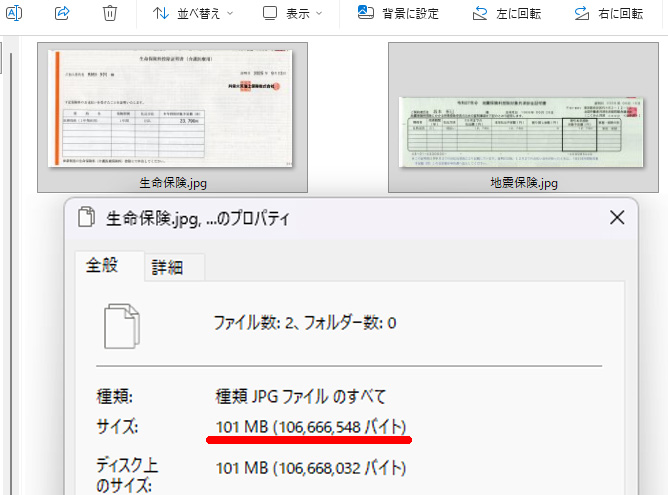Viewport: 668px width, 495px height.
Task: Click the share icon in the toolbar
Action: 62,13
